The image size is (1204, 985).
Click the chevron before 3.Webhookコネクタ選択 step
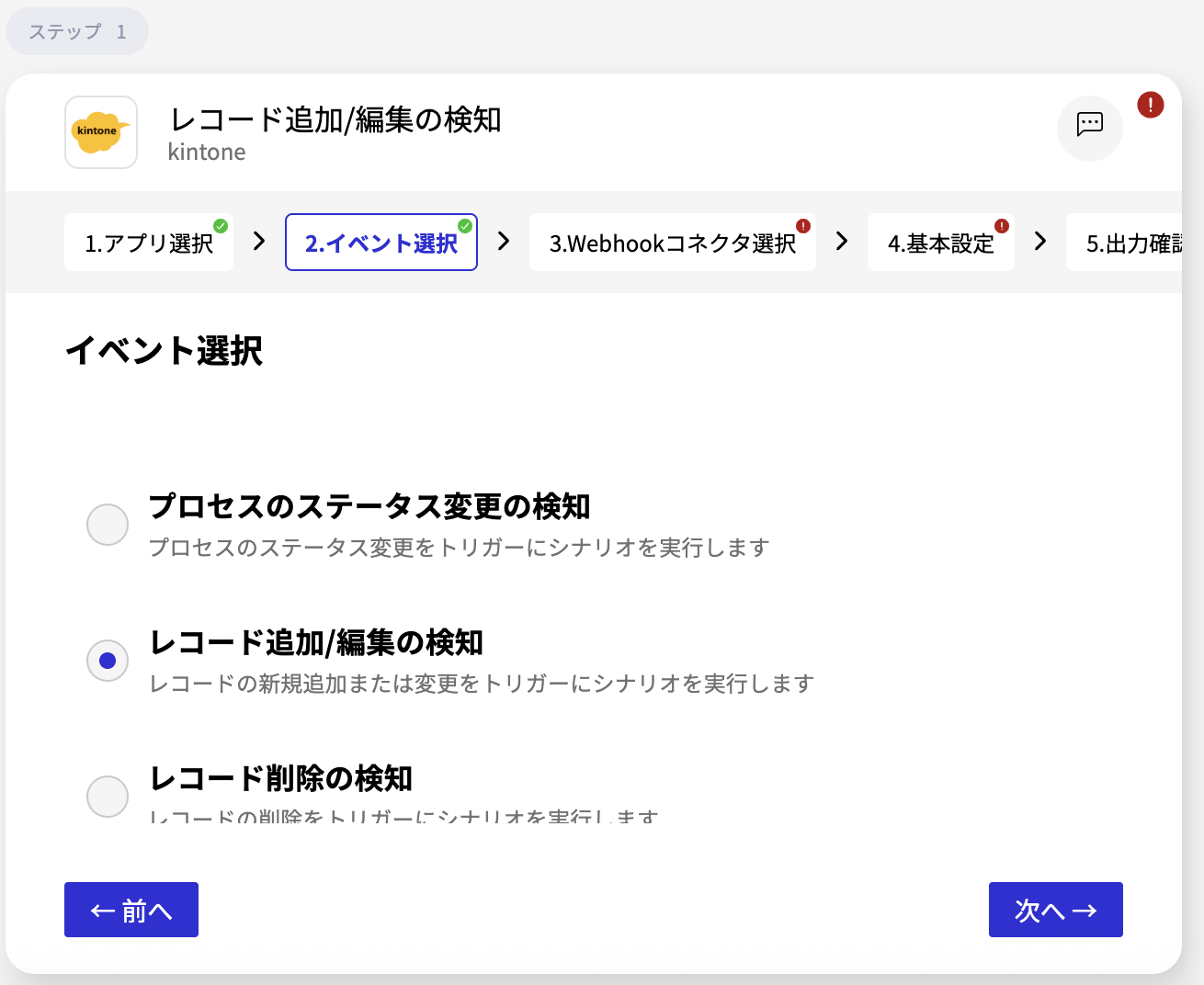pyautogui.click(x=502, y=242)
